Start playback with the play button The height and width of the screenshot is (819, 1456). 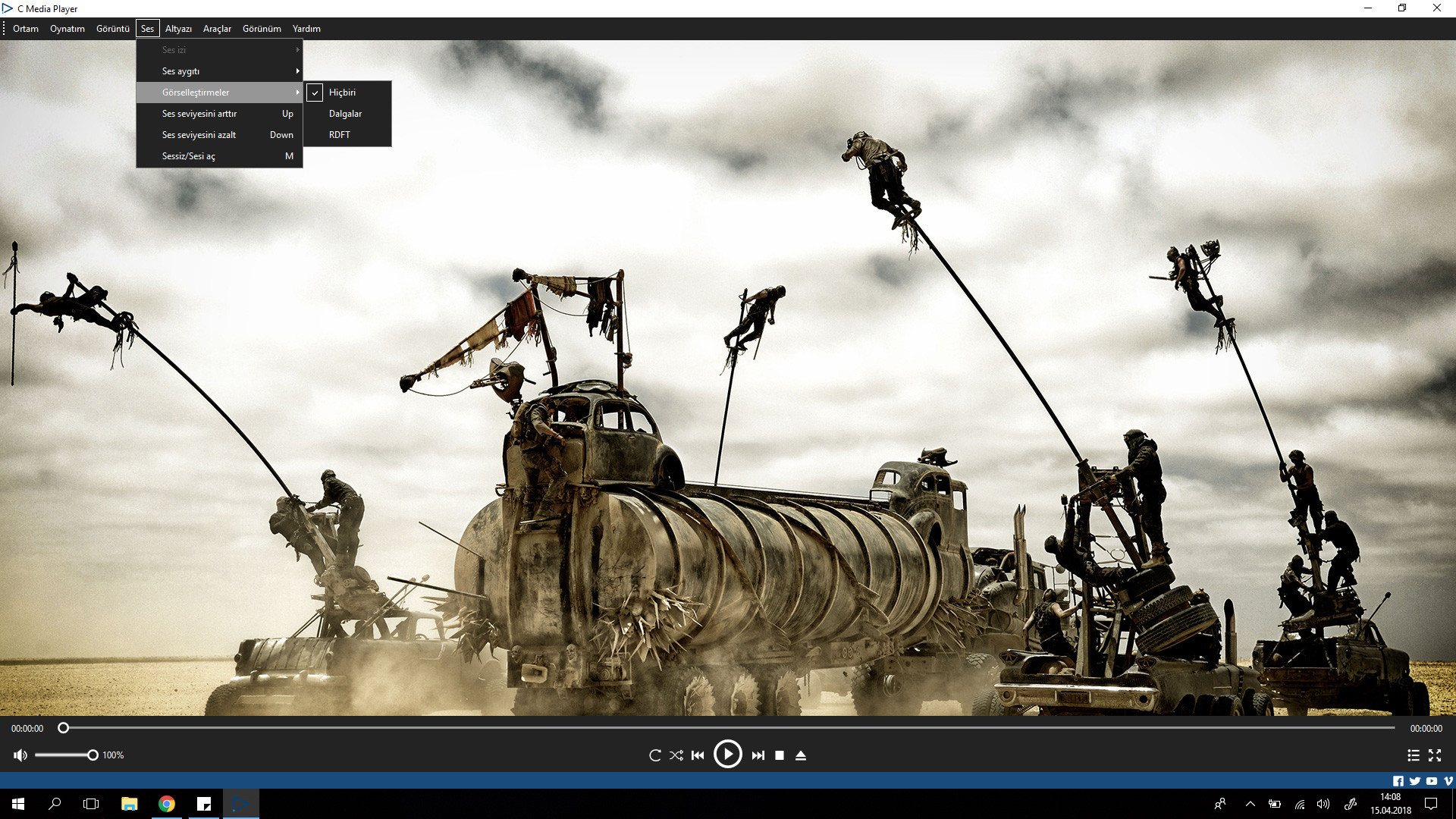(728, 755)
